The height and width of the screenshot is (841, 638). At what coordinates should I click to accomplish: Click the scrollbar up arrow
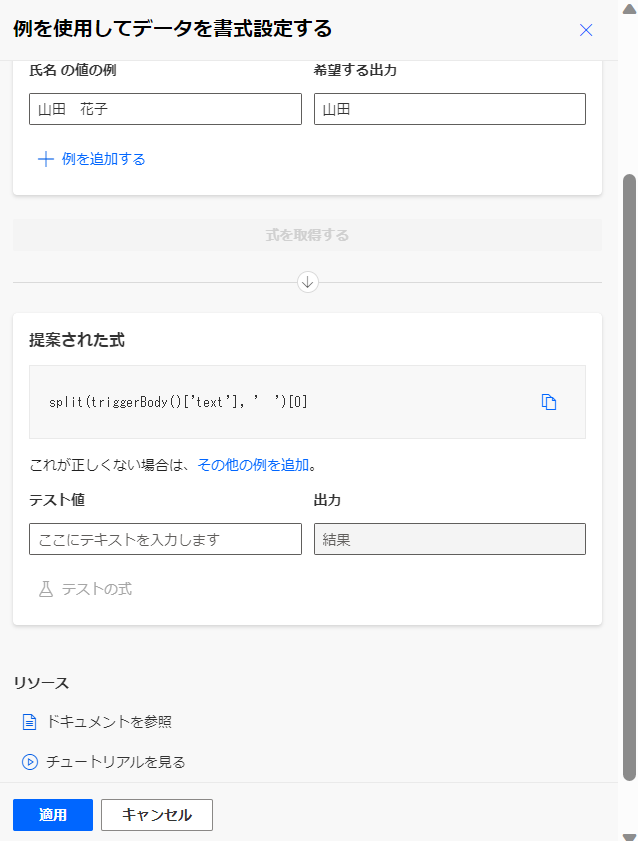point(629,9)
